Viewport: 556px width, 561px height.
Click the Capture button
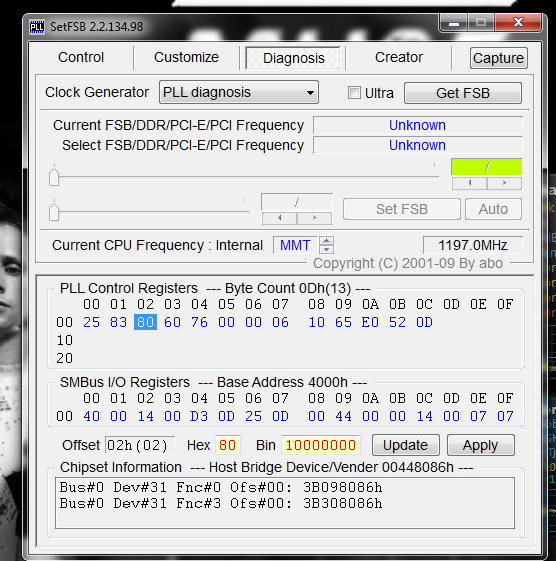(498, 58)
